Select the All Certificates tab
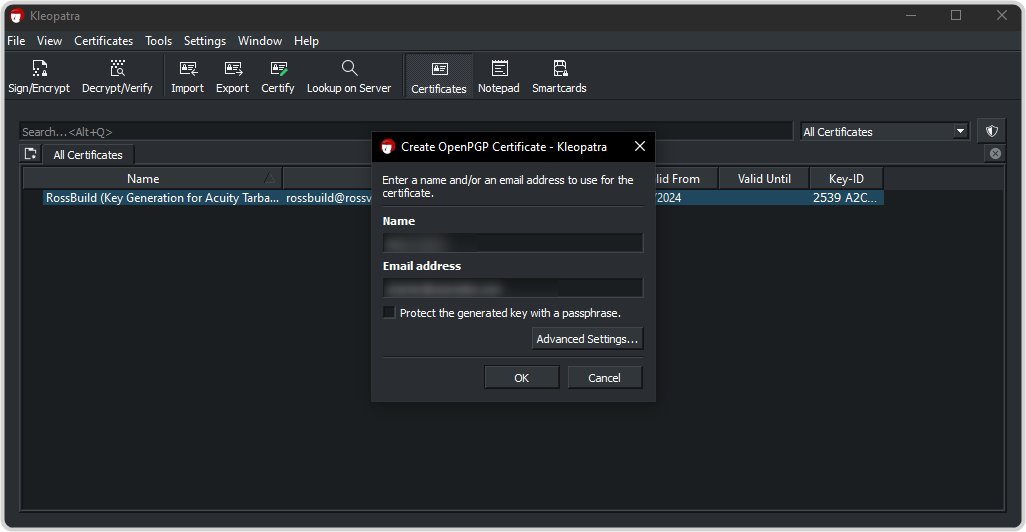 88,155
